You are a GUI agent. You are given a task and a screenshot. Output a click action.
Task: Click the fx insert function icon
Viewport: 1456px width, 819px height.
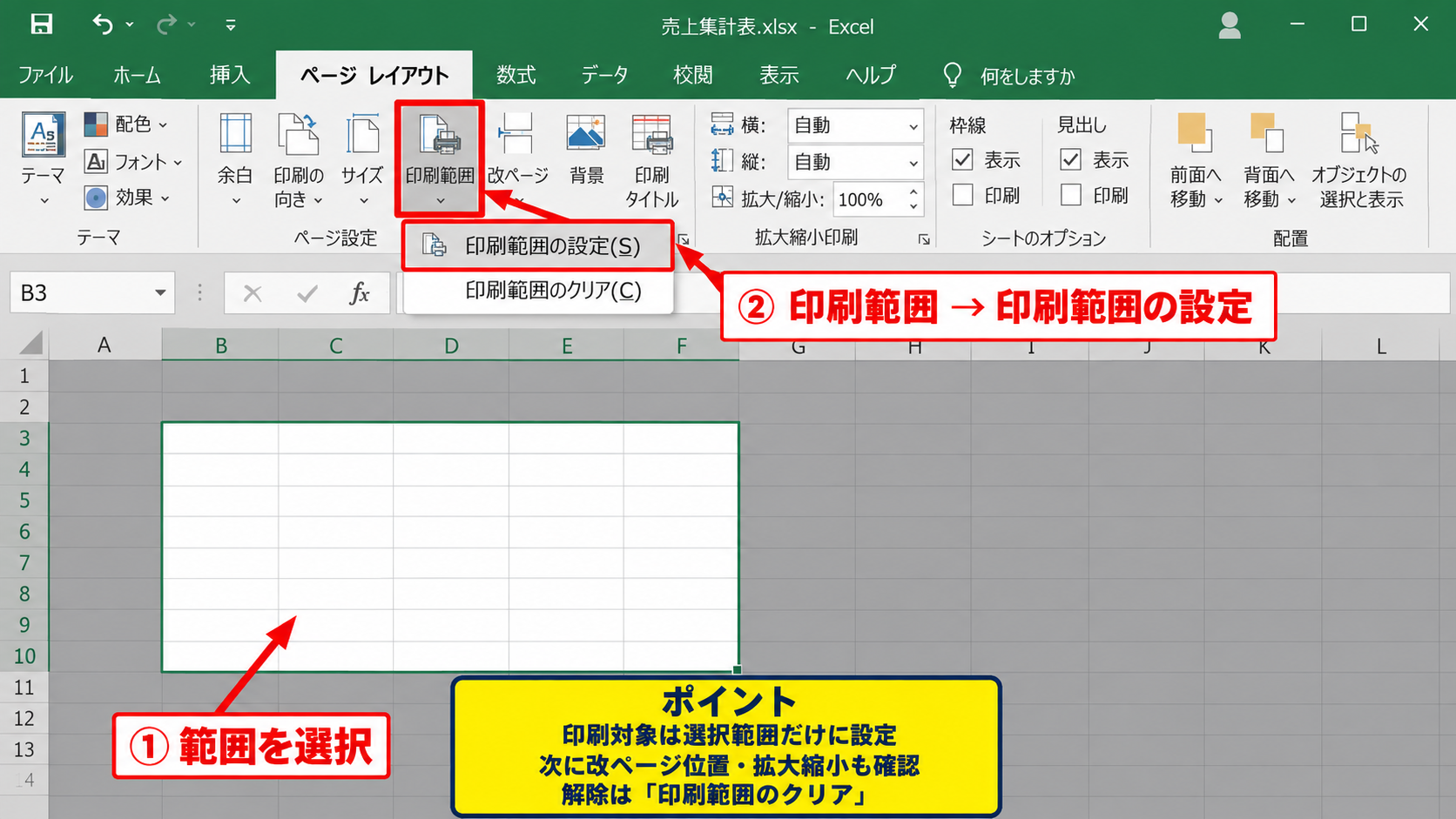[x=360, y=293]
